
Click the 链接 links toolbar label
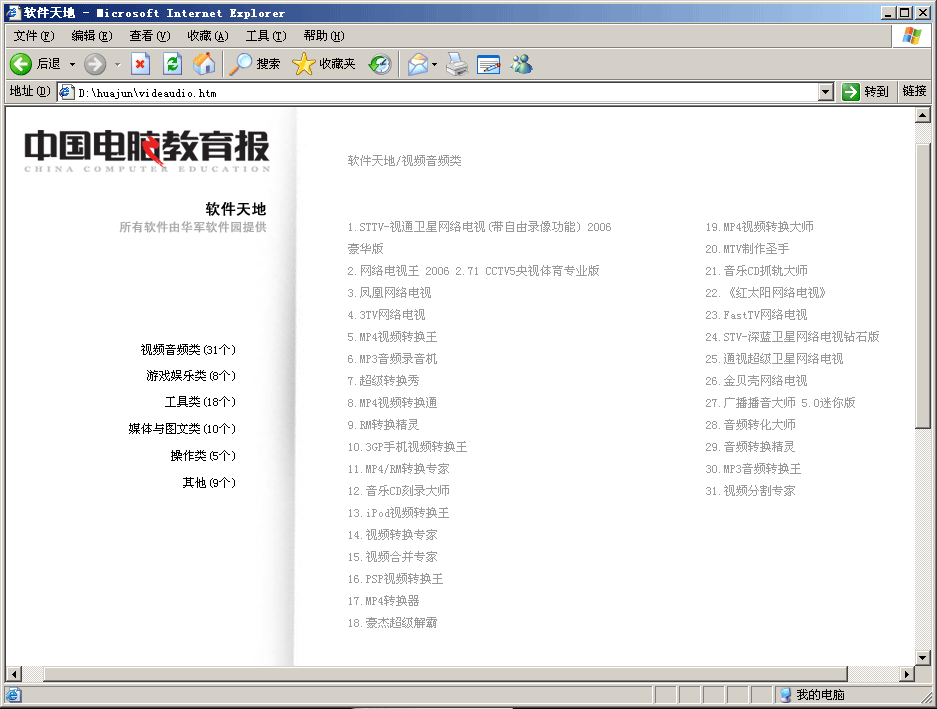[x=914, y=91]
